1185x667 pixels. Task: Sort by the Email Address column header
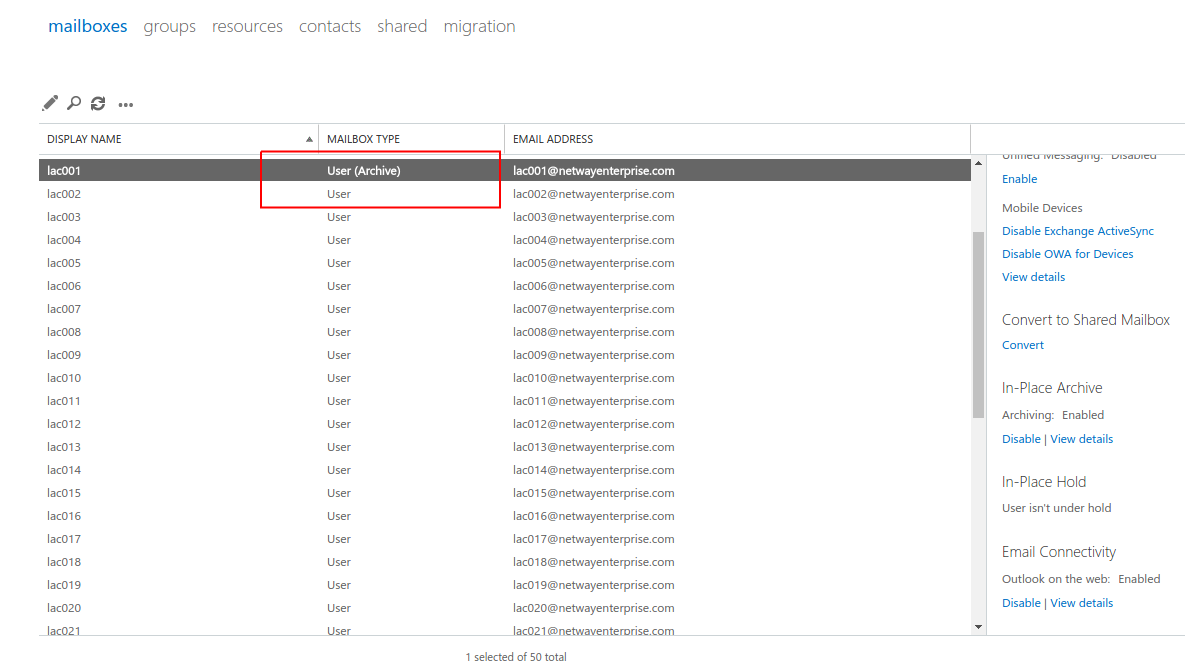click(x=553, y=139)
